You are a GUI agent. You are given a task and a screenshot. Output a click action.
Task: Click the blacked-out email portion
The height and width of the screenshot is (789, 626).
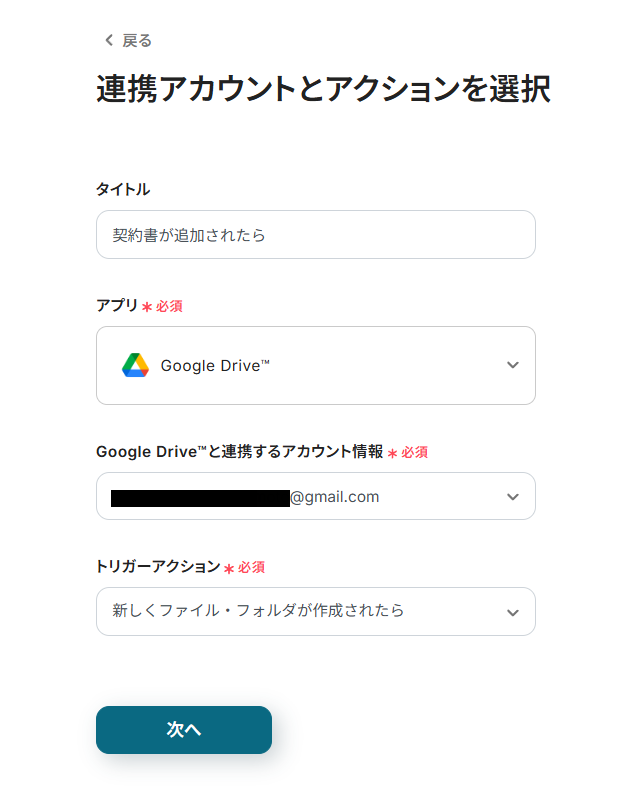[200, 497]
